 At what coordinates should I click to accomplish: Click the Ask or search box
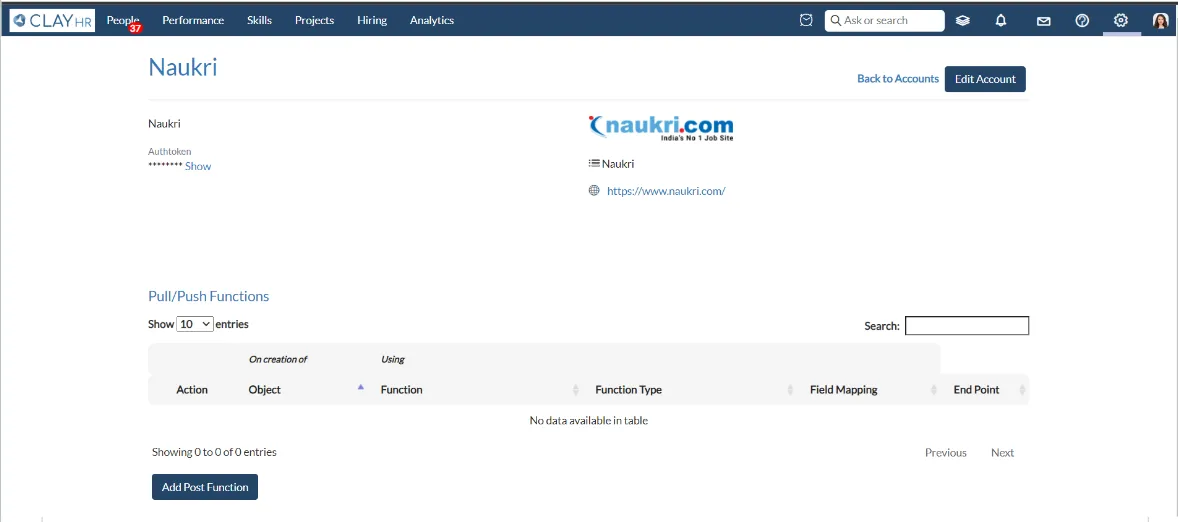(x=884, y=20)
